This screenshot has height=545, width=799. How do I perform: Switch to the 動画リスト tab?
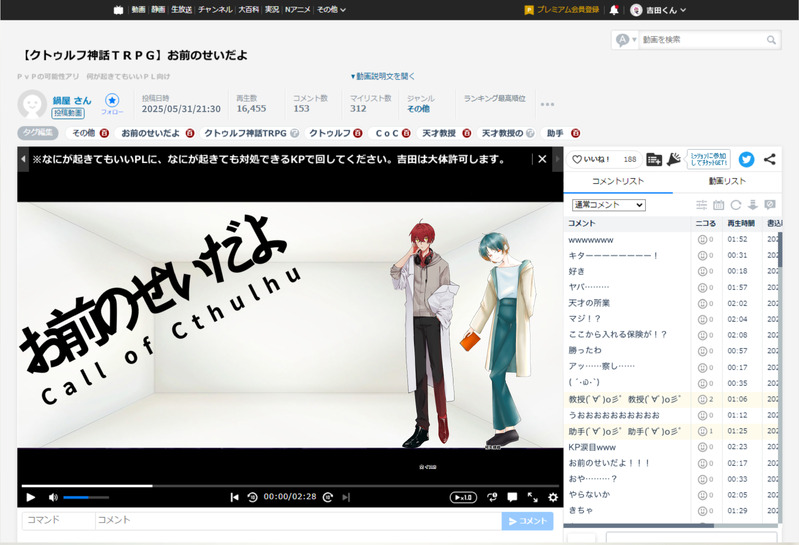coord(727,181)
